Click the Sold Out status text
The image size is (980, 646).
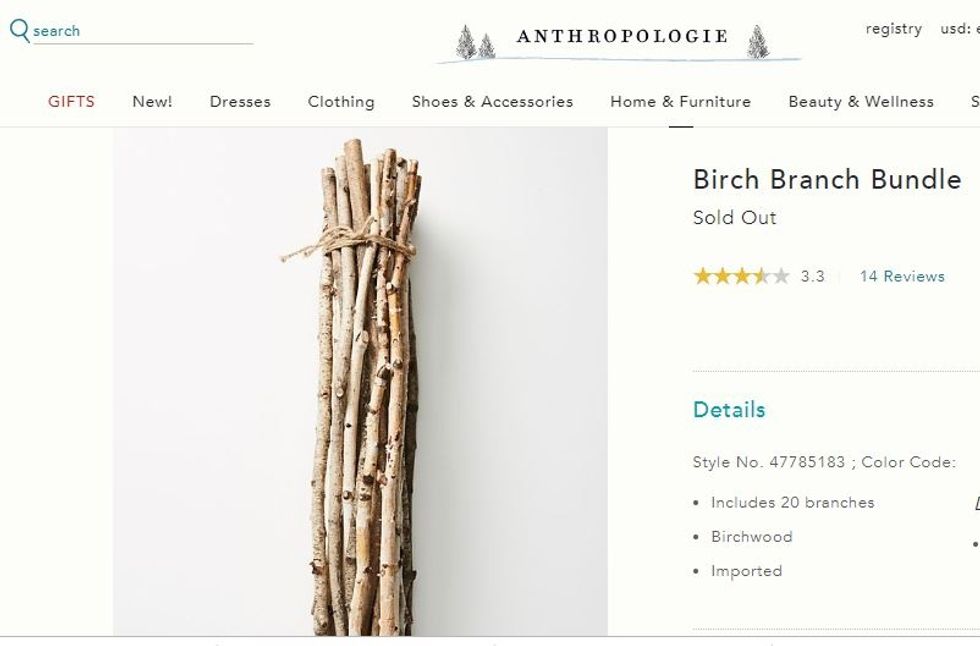[734, 218]
